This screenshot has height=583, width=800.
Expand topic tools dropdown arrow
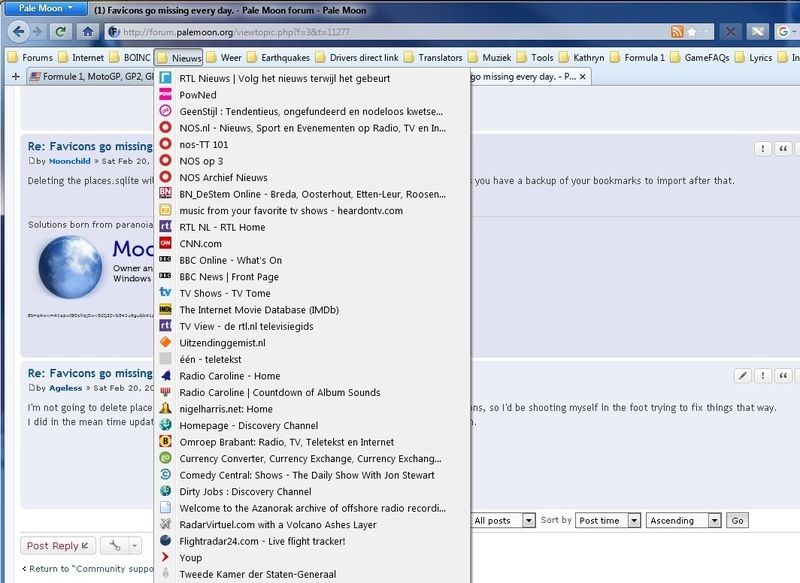click(135, 546)
